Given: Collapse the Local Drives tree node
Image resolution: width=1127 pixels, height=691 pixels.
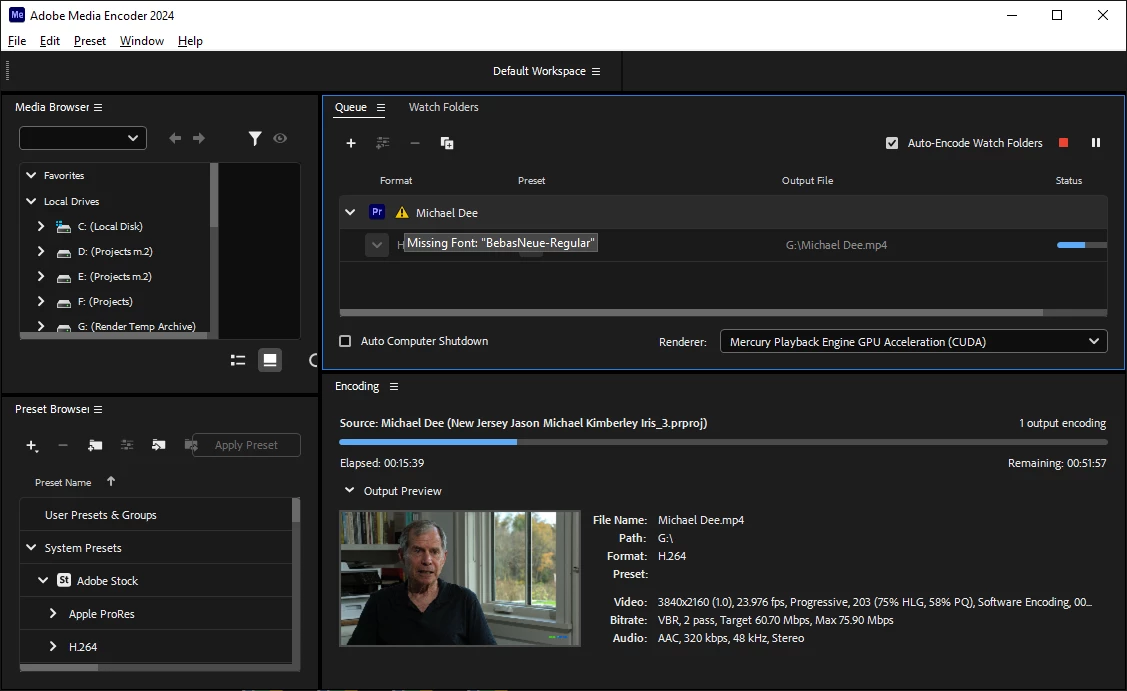Looking at the screenshot, I should (31, 201).
